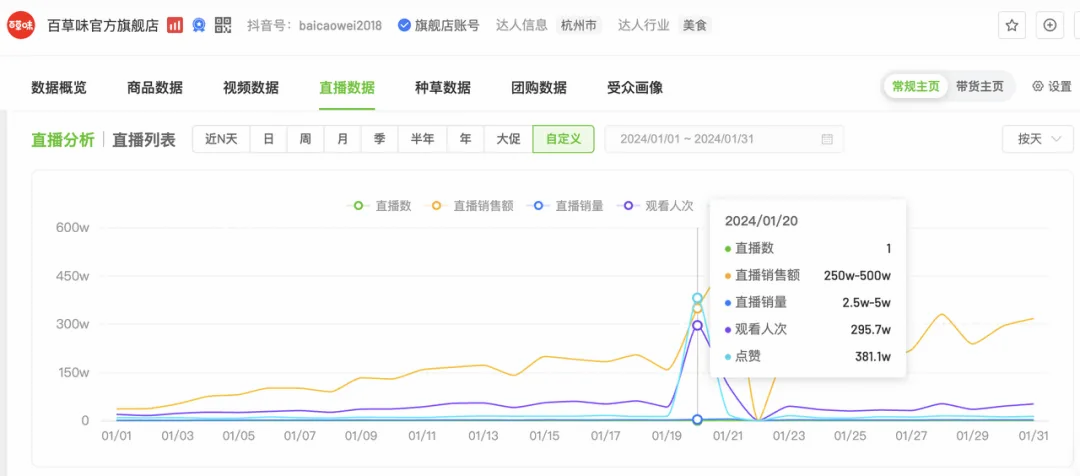Click the red bar chart icon beside store name
The width and height of the screenshot is (1080, 476).
pyautogui.click(x=175, y=25)
